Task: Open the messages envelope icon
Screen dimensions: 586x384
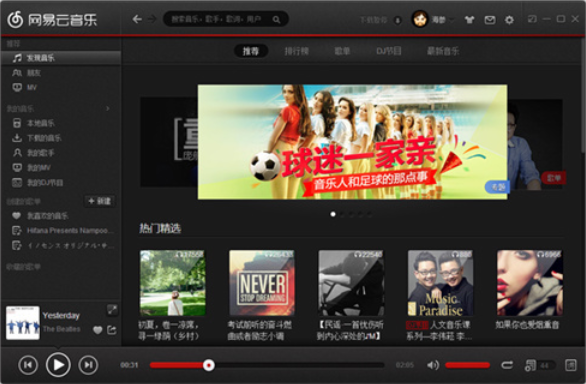Action: click(x=490, y=20)
